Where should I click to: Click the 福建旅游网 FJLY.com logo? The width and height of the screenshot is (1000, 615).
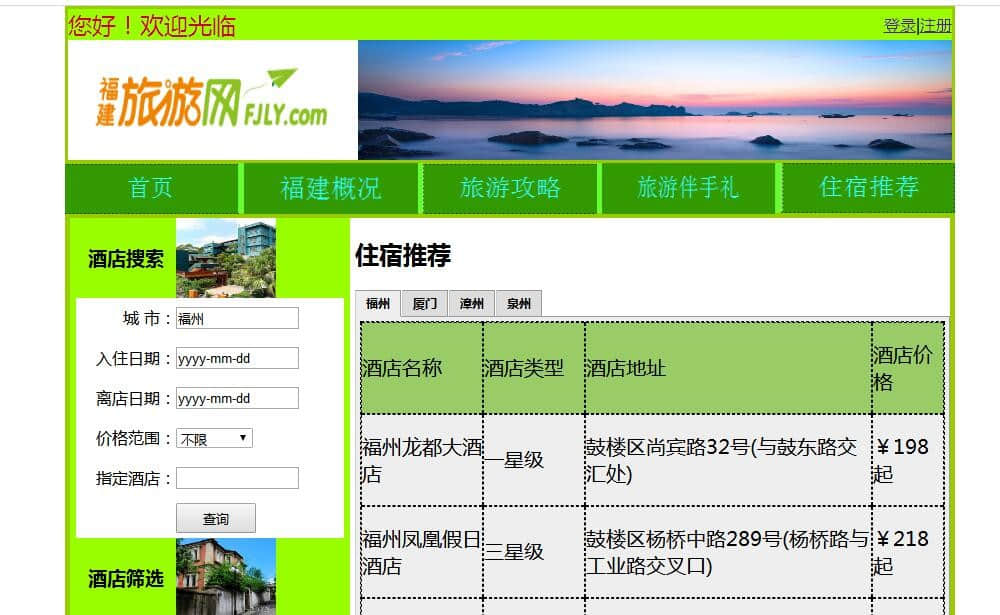coord(212,100)
